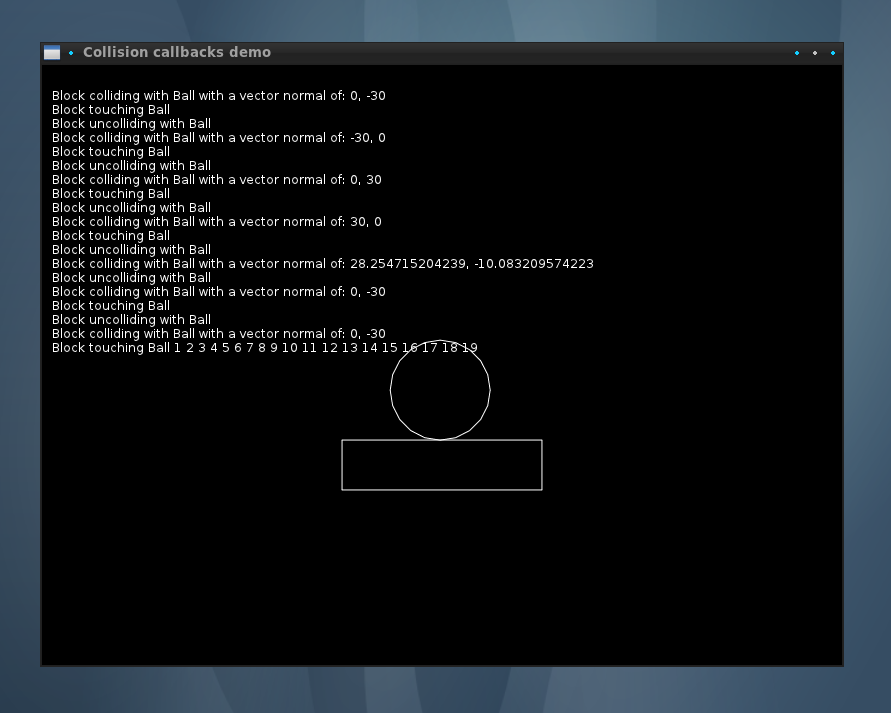Click the log line with normal 0, 30
The height and width of the screenshot is (713, 891).
pyautogui.click(x=216, y=180)
